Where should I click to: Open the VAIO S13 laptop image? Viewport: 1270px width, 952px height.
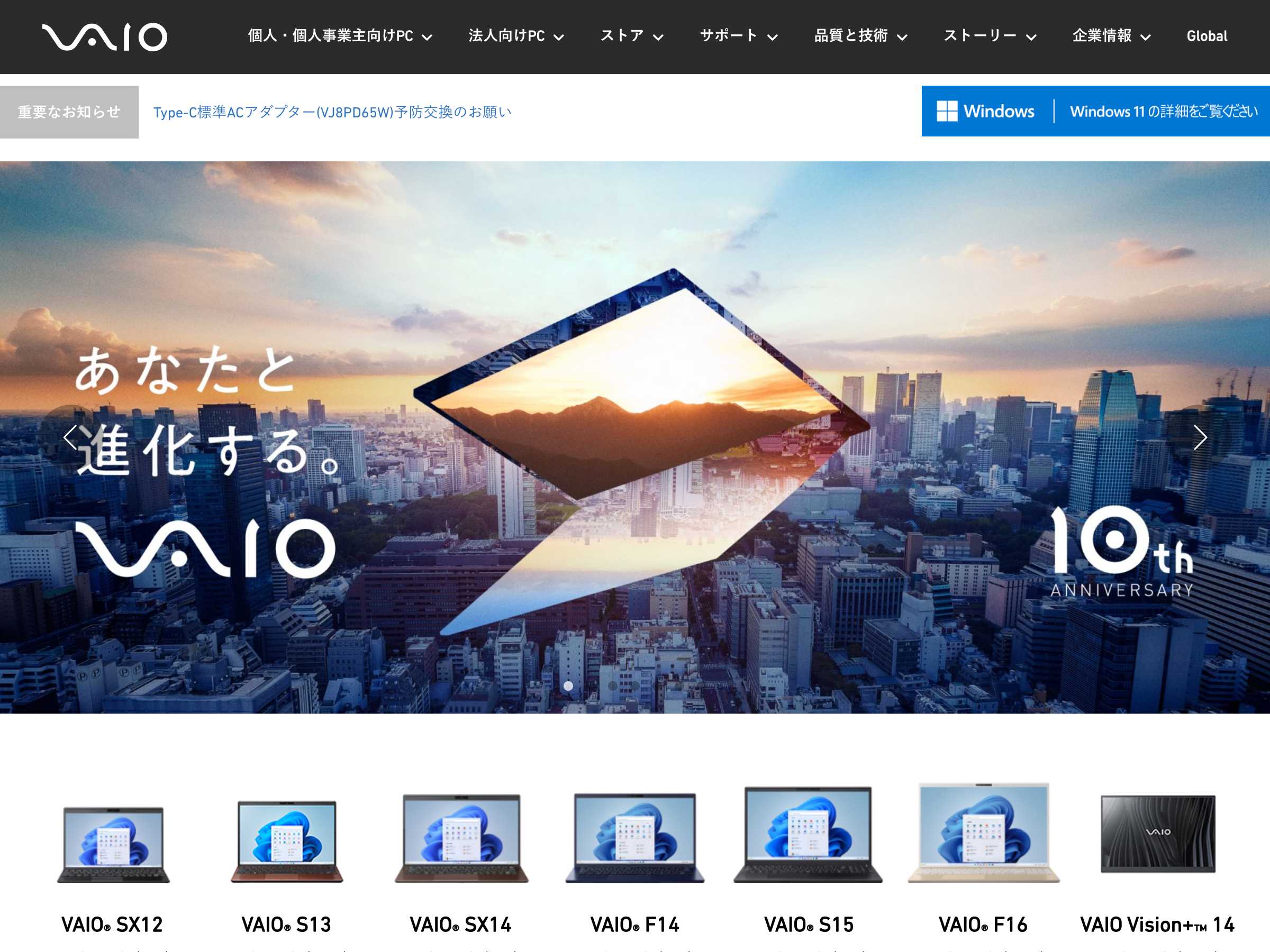[x=286, y=841]
